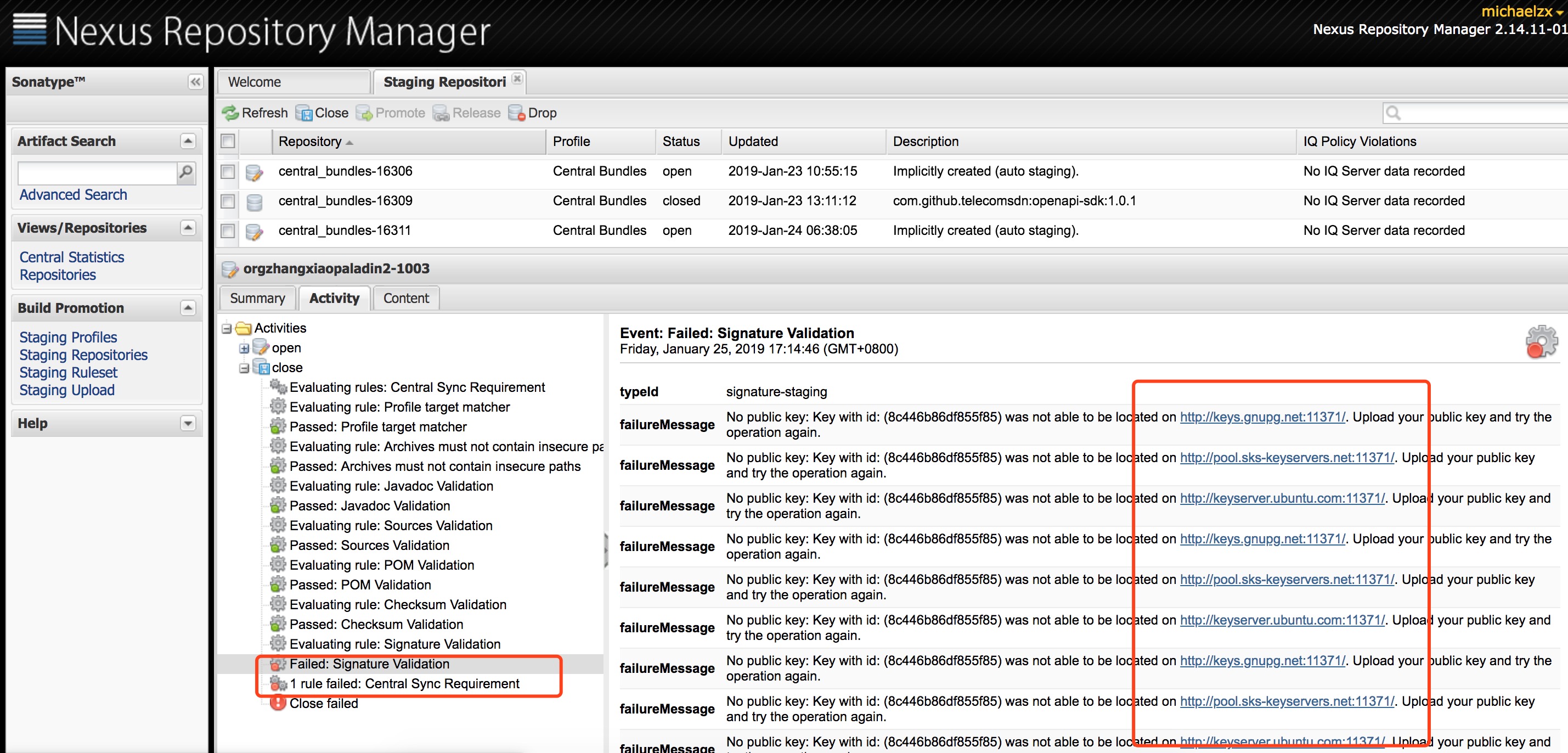Open the michaelzx user dropdown
1568x753 pixels.
(x=1523, y=11)
